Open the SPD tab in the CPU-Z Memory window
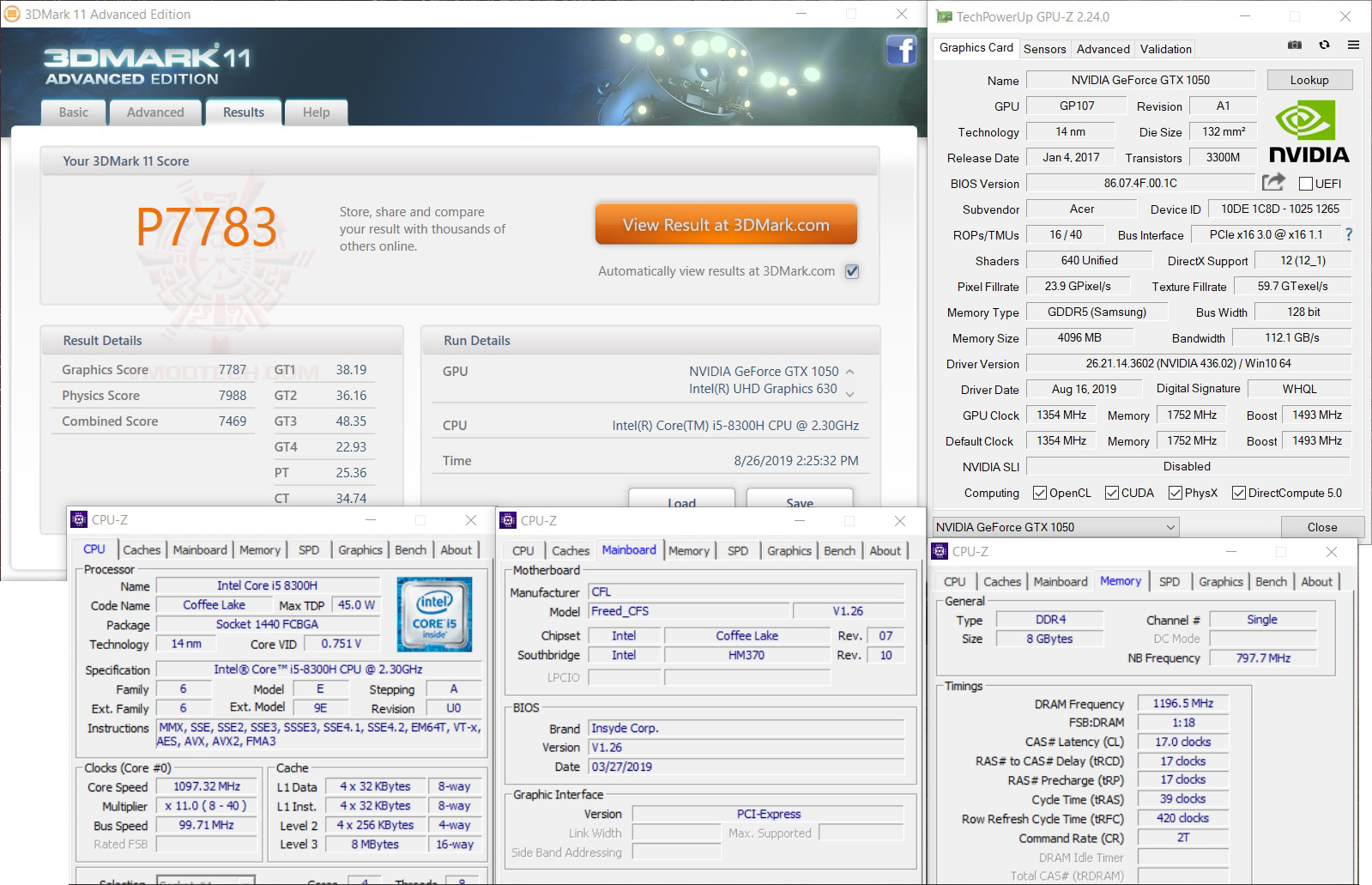This screenshot has height=885, width=1372. pos(1169,582)
